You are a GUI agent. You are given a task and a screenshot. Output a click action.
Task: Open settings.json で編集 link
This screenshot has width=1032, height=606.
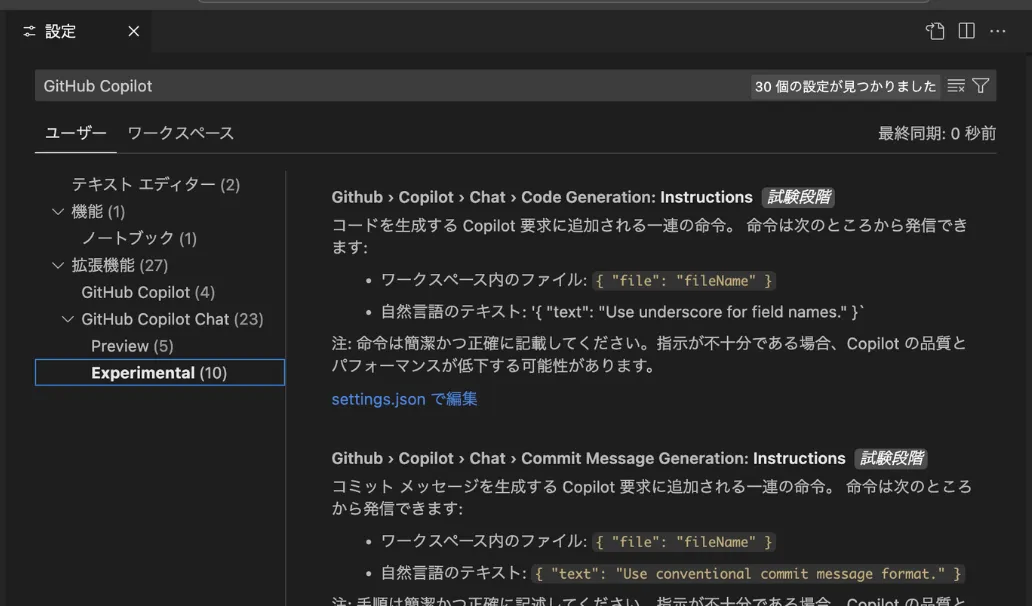[x=404, y=399]
